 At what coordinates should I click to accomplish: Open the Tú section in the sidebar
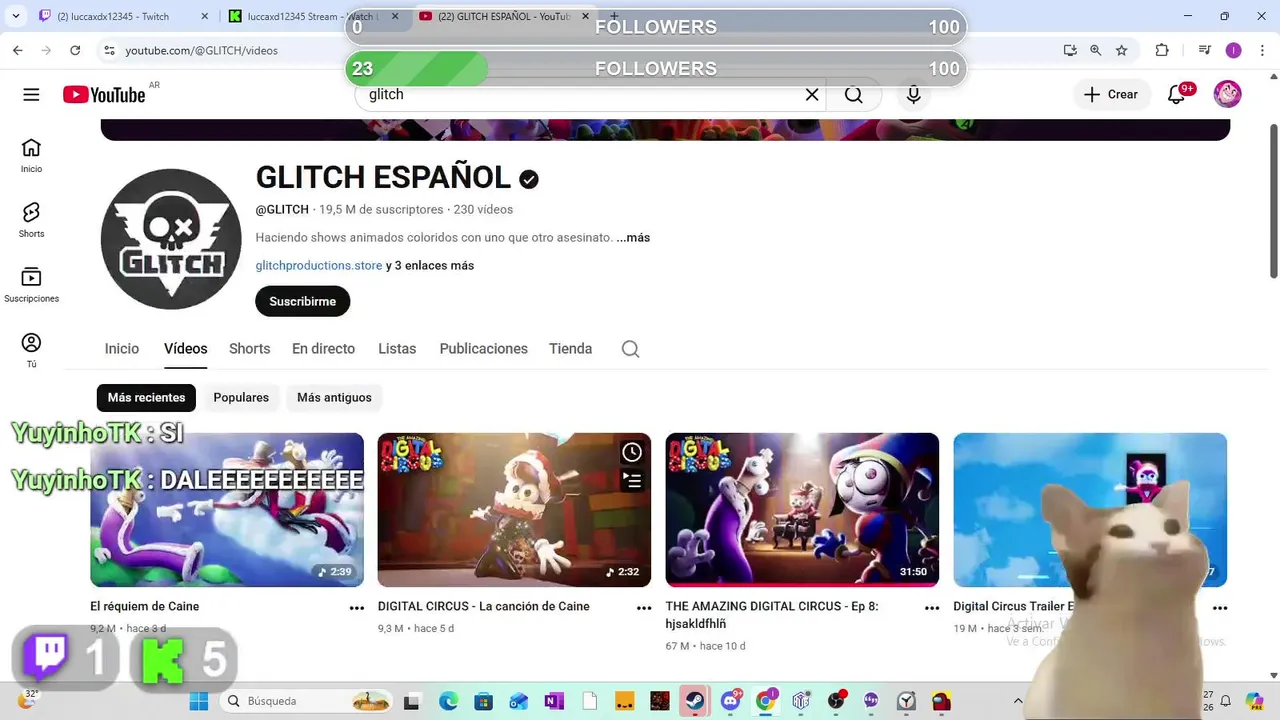click(x=31, y=350)
